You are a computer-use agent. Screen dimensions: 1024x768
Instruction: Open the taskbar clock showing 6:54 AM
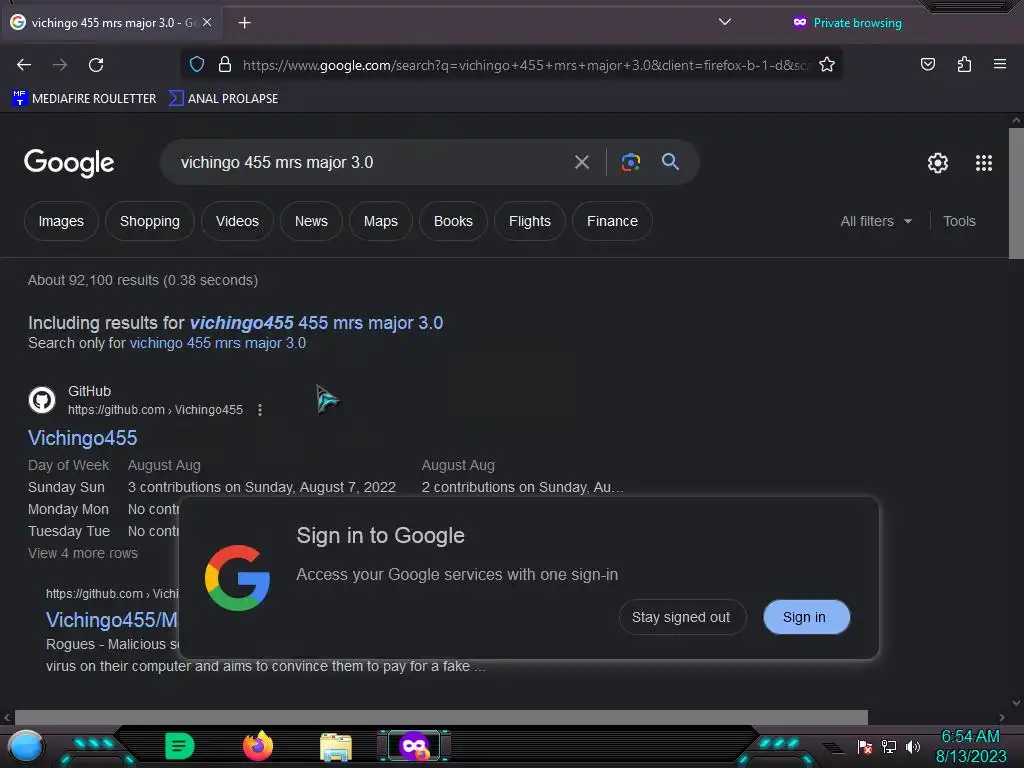970,746
